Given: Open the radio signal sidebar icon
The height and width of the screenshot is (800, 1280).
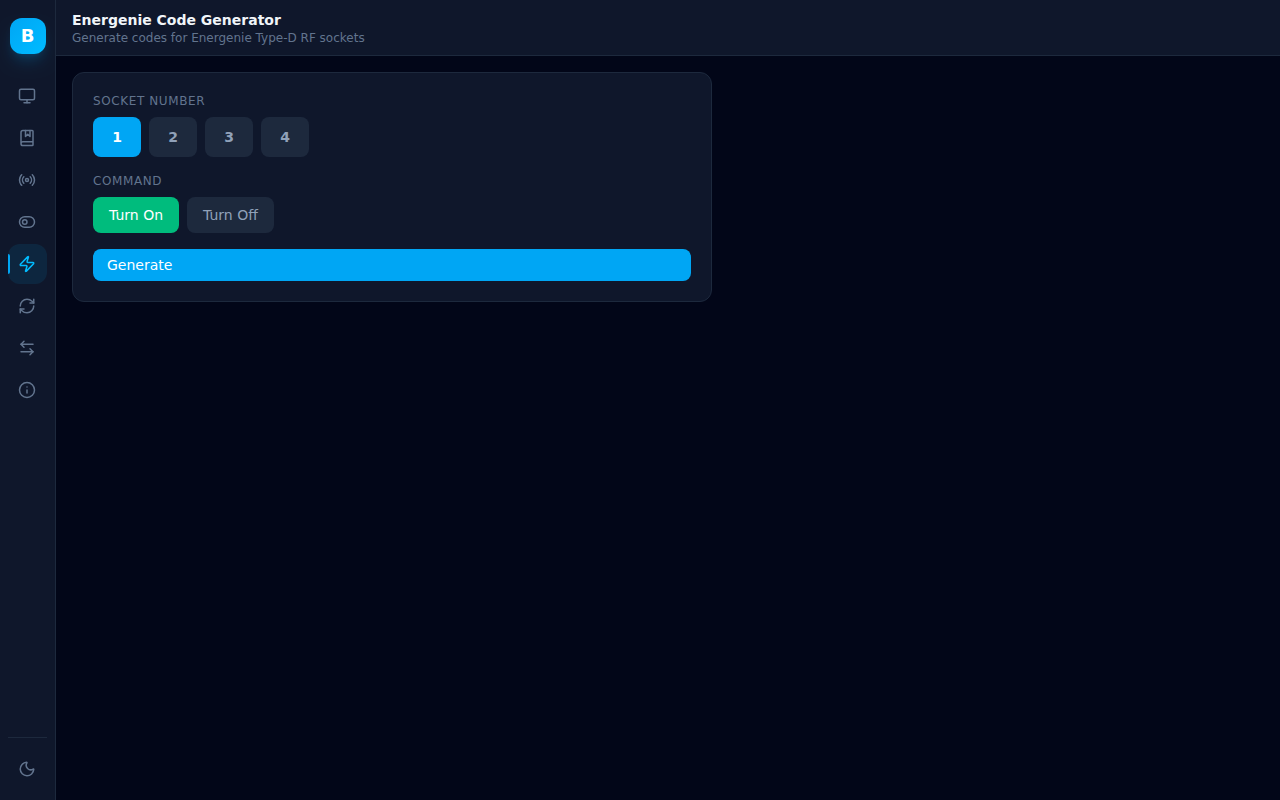Looking at the screenshot, I should pos(27,180).
